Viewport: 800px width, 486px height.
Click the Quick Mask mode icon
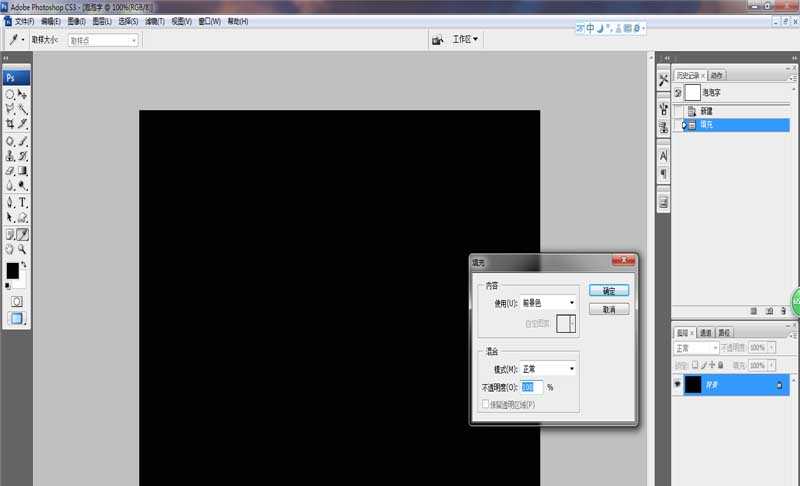(x=16, y=301)
